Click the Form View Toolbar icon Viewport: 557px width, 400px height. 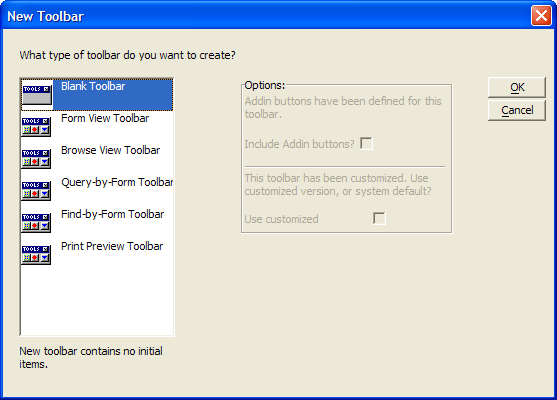[36, 126]
